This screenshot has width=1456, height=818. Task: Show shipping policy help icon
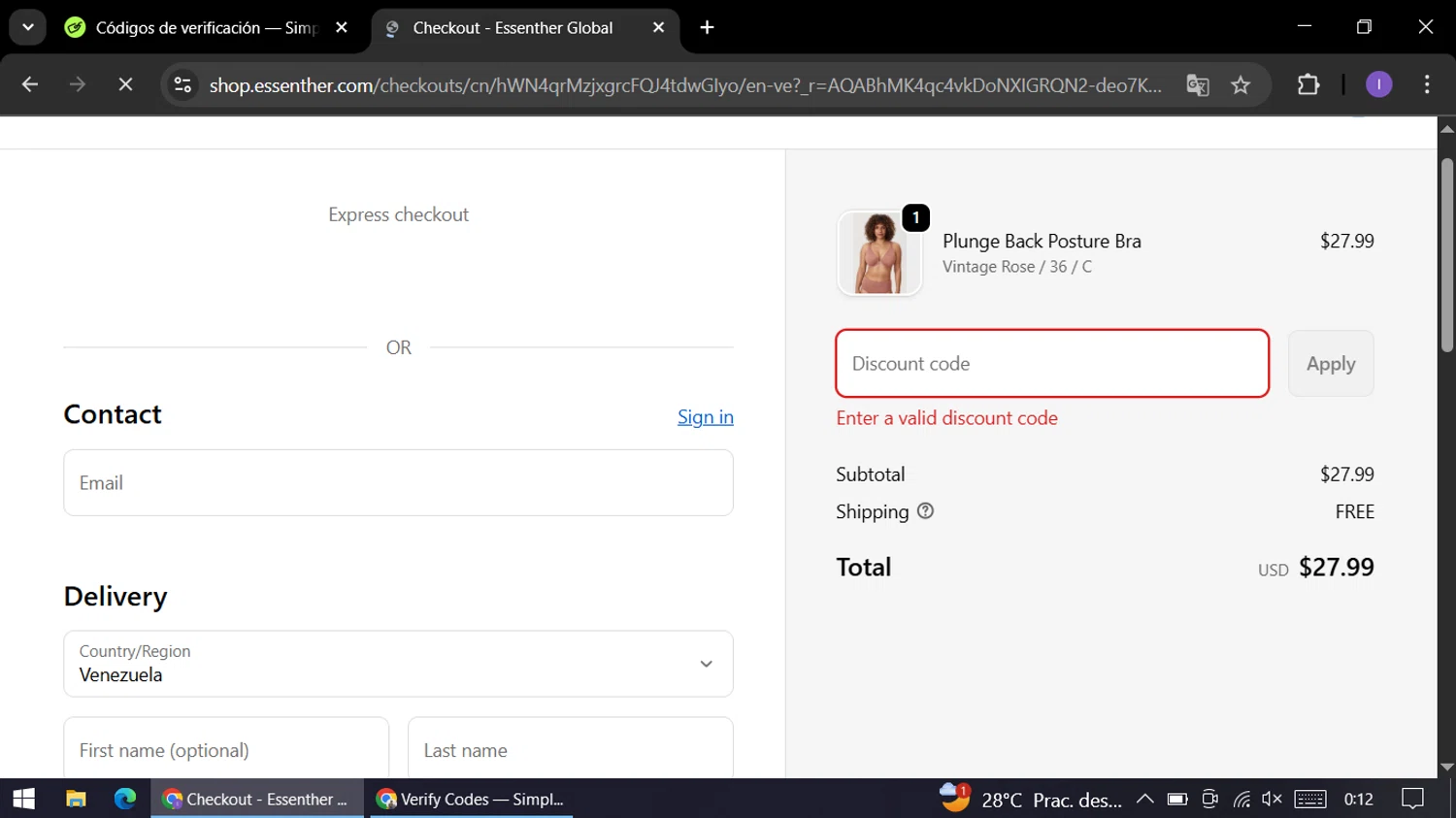(926, 511)
